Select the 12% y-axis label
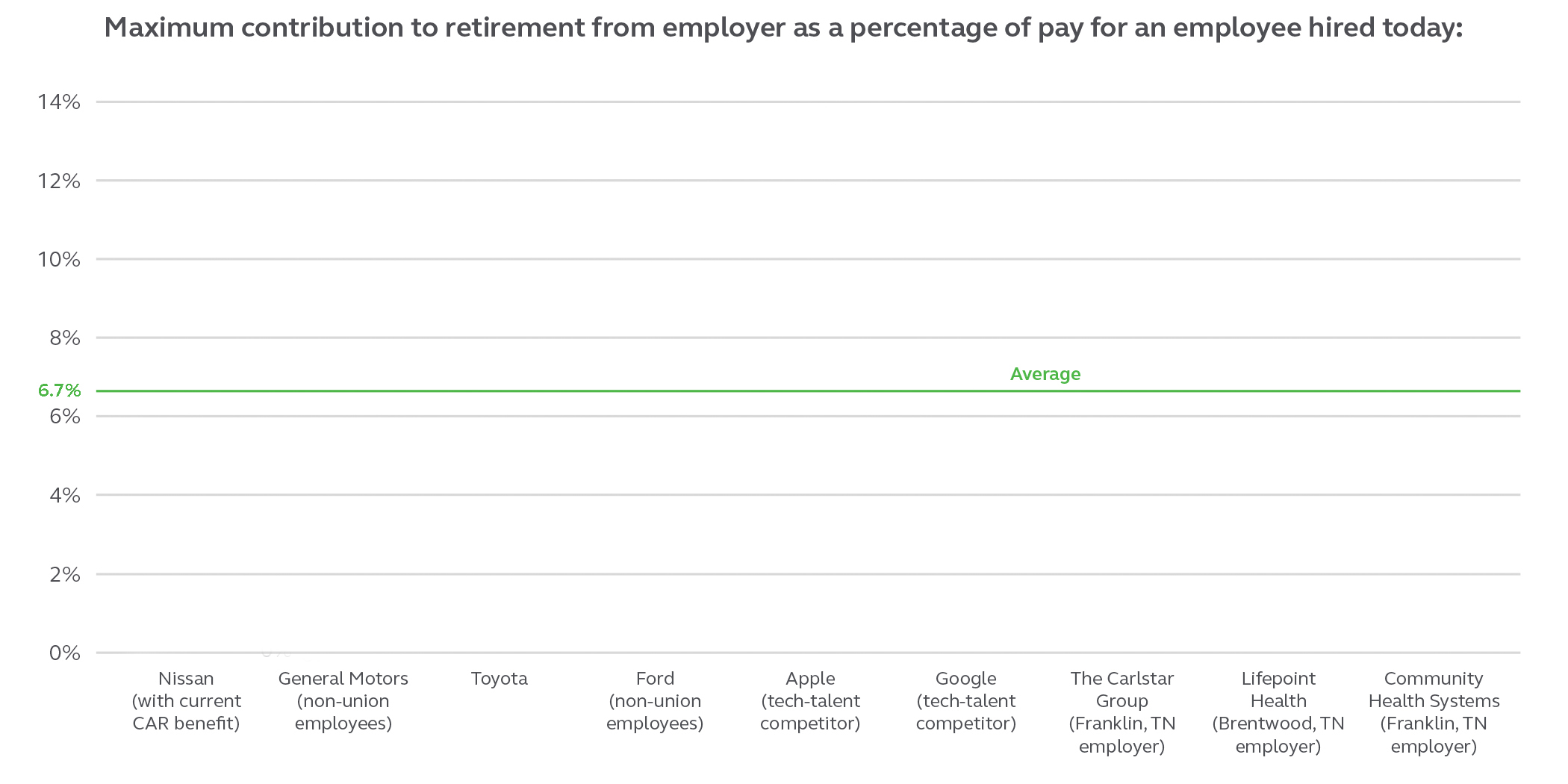Screen dimensions: 1568x784 pos(59,181)
